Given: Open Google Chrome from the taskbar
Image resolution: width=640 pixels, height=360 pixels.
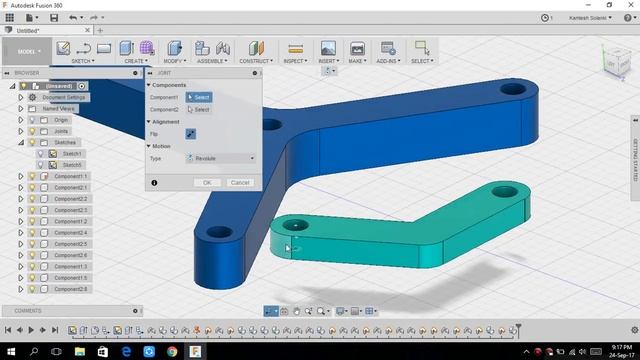Looking at the screenshot, I should click(x=172, y=351).
